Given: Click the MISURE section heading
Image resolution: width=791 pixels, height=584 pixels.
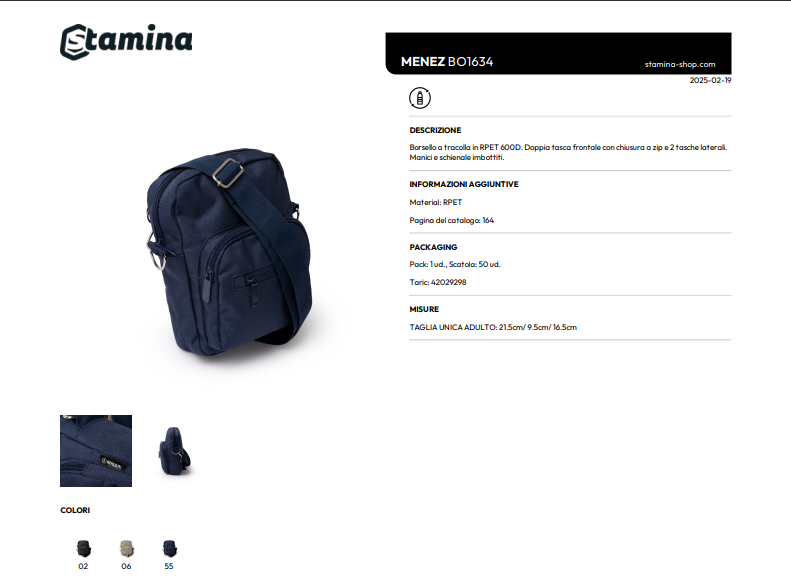Looking at the screenshot, I should (424, 309).
